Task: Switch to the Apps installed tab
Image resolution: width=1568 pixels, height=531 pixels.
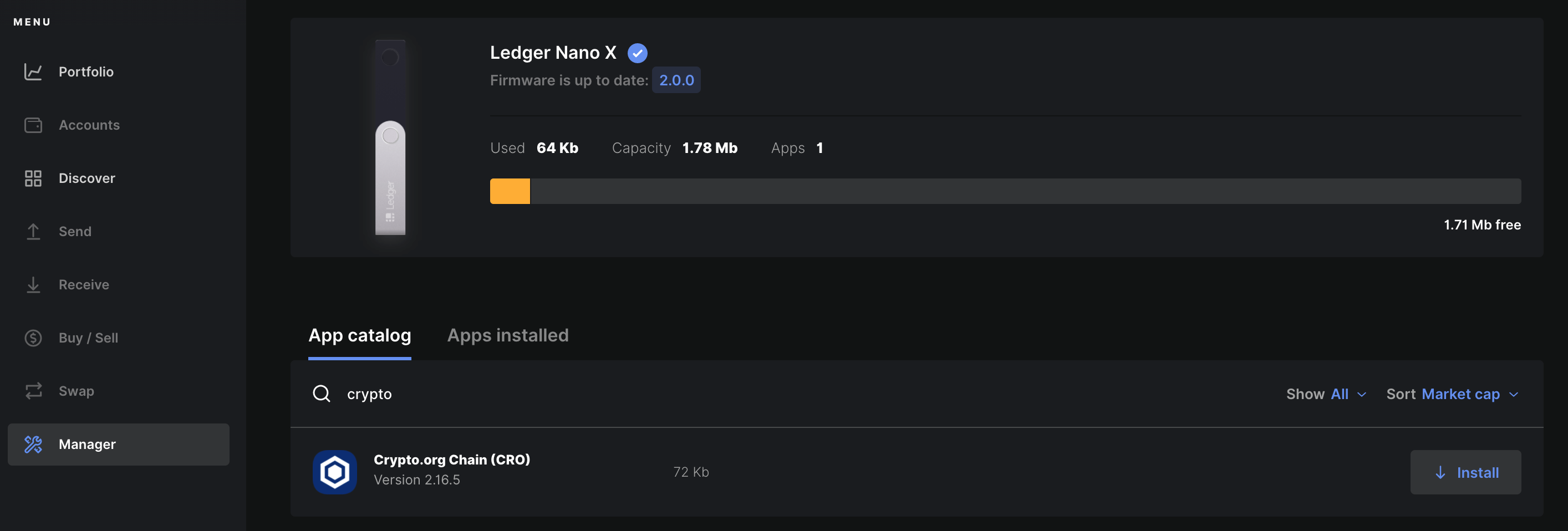Action: click(508, 335)
